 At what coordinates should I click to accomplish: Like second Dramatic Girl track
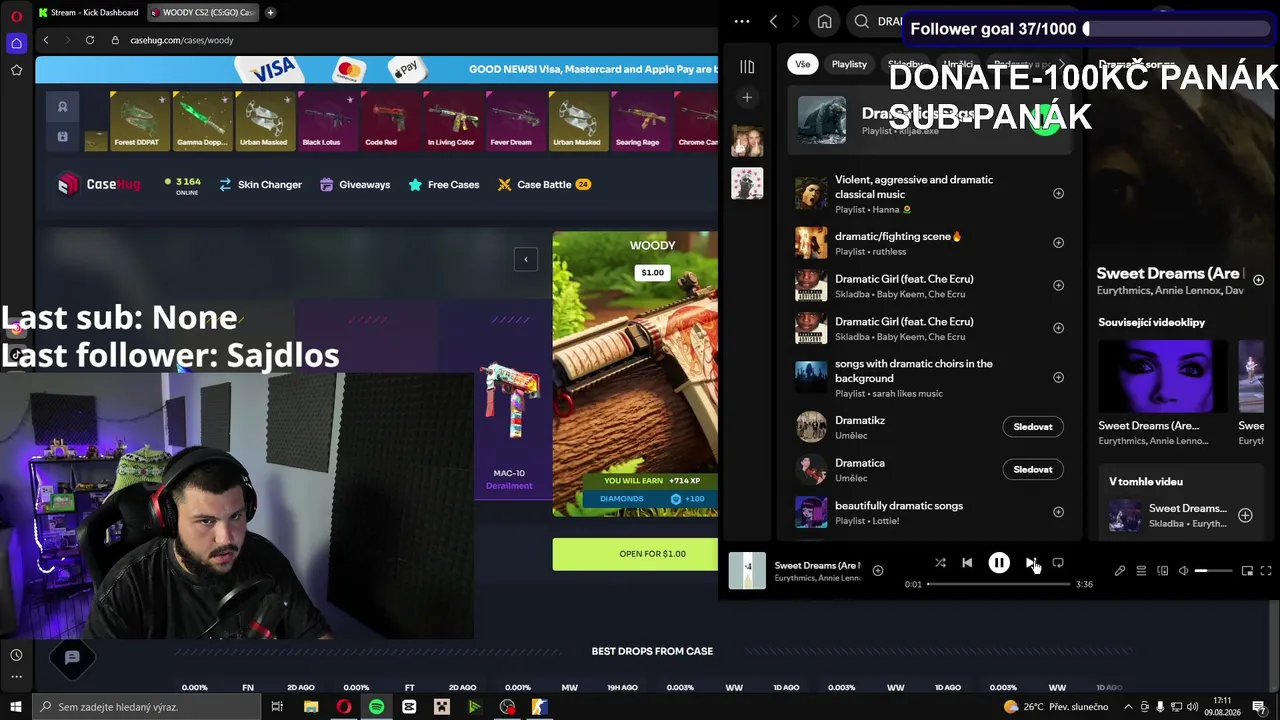(x=1058, y=328)
